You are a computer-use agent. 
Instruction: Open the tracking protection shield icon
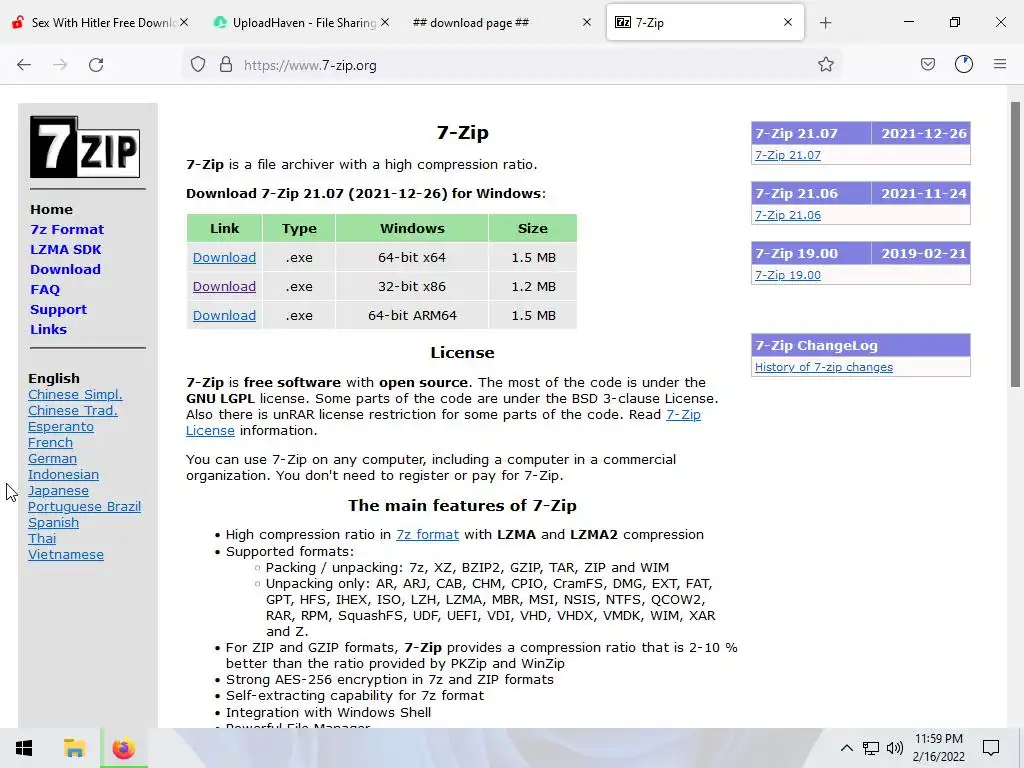[x=198, y=65]
